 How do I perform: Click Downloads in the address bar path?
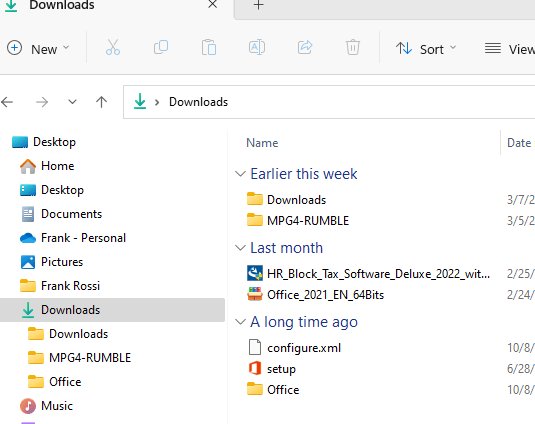[x=198, y=102]
